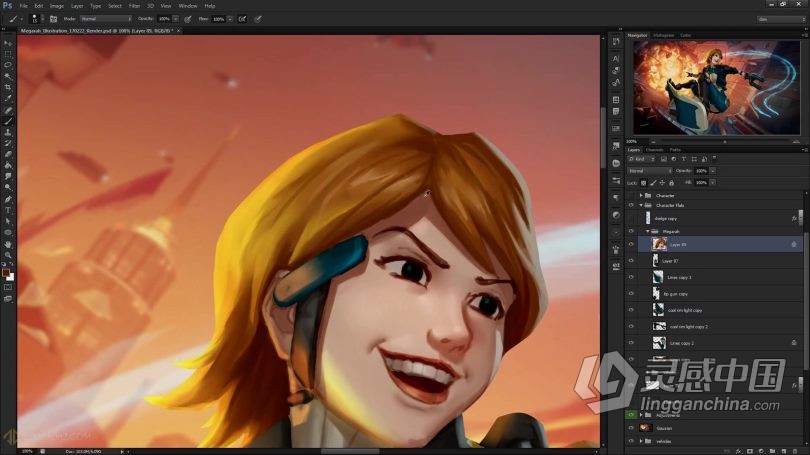
Task: Open the Filter menu
Action: [134, 6]
